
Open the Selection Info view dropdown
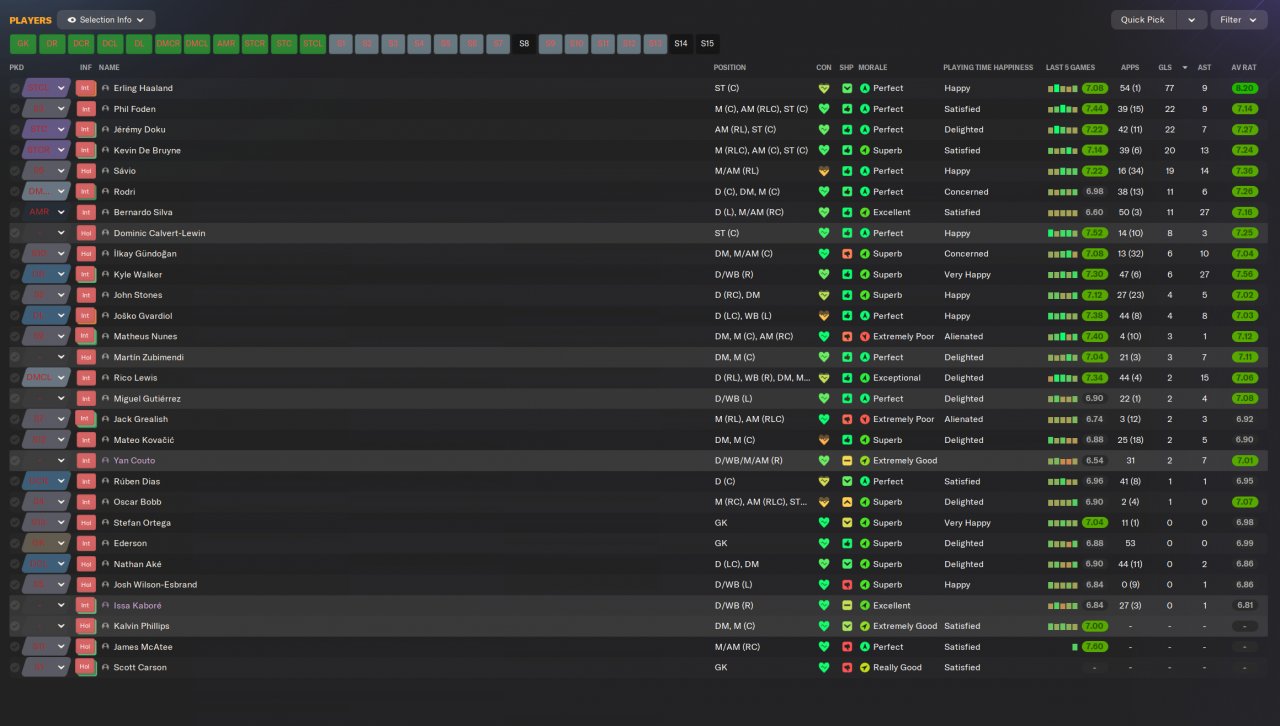(x=106, y=20)
